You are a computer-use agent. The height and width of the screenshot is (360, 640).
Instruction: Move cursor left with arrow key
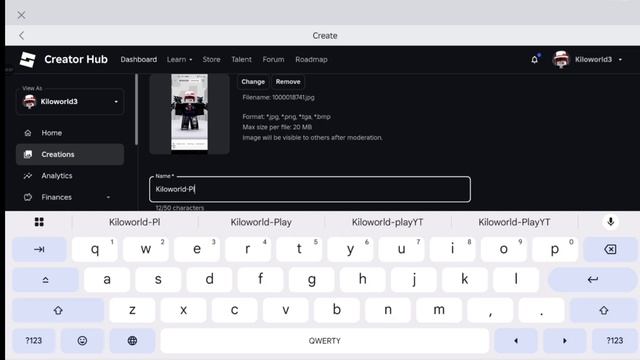pyautogui.click(x=516, y=341)
